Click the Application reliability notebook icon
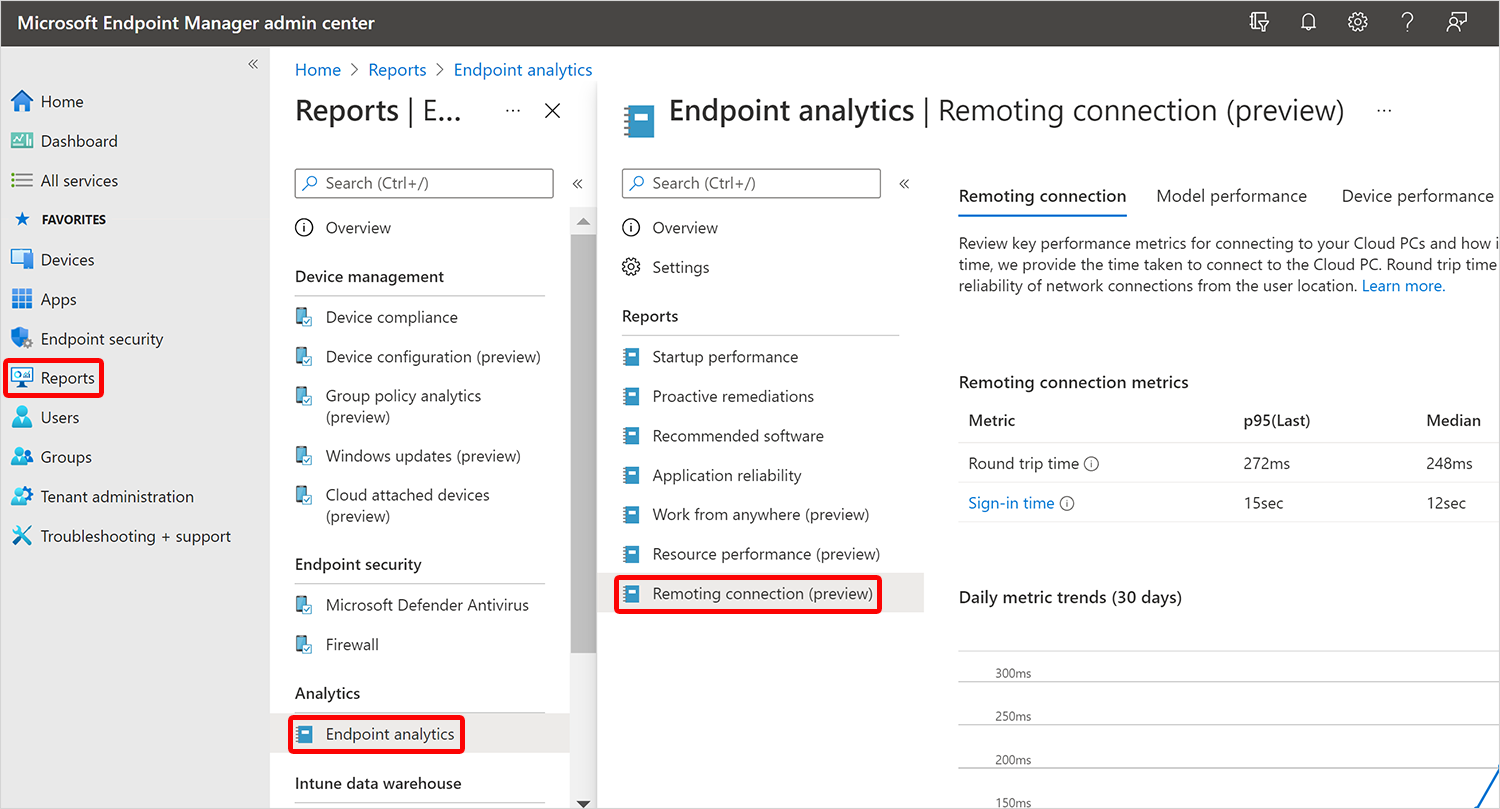 pos(631,476)
